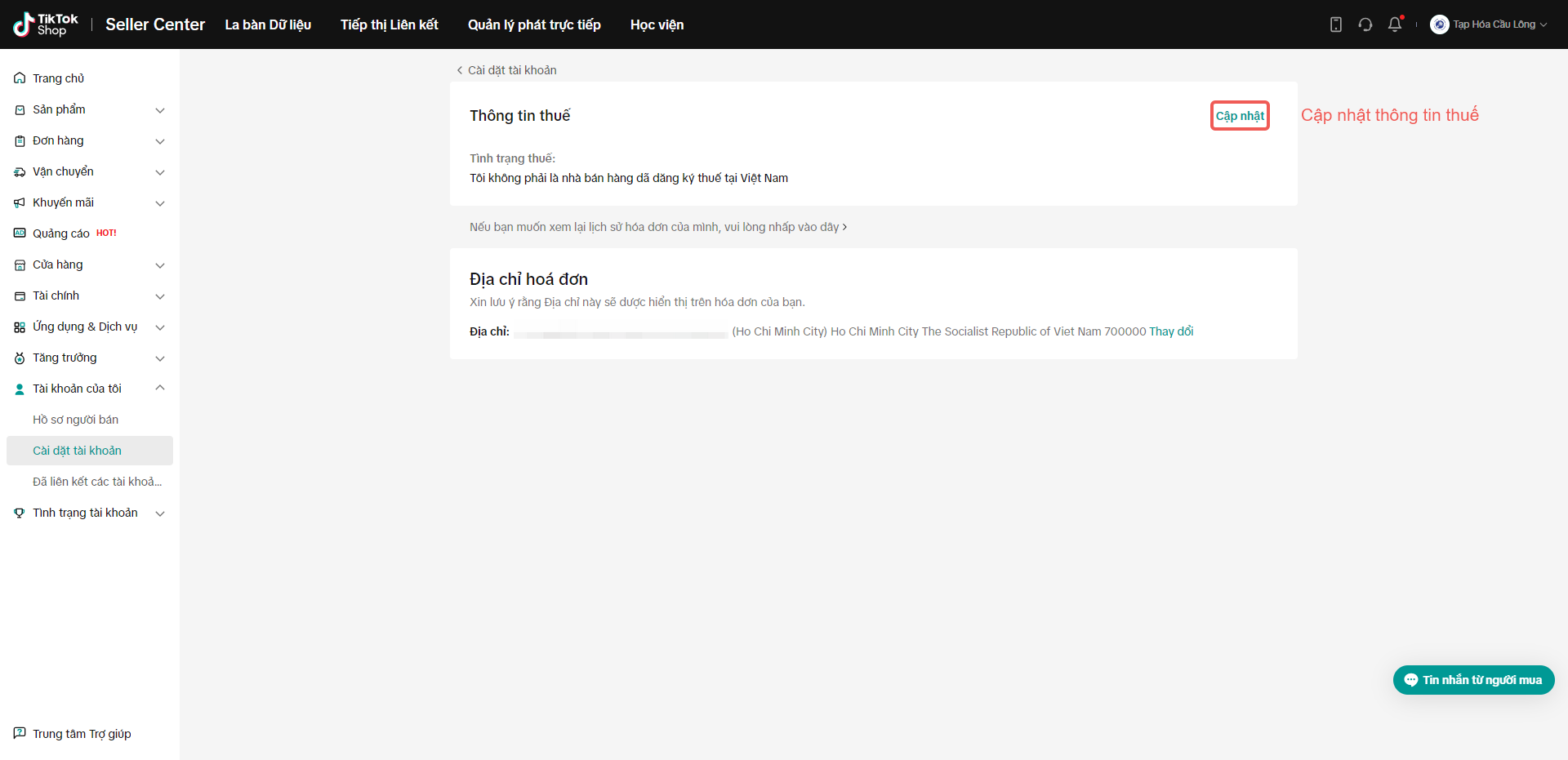Open the notifications bell
1568x760 pixels.
click(1395, 24)
